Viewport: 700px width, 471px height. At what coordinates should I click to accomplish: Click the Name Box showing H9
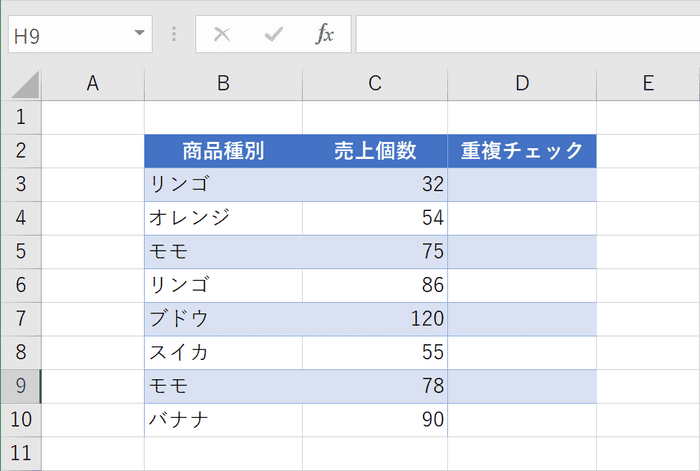[x=80, y=34]
